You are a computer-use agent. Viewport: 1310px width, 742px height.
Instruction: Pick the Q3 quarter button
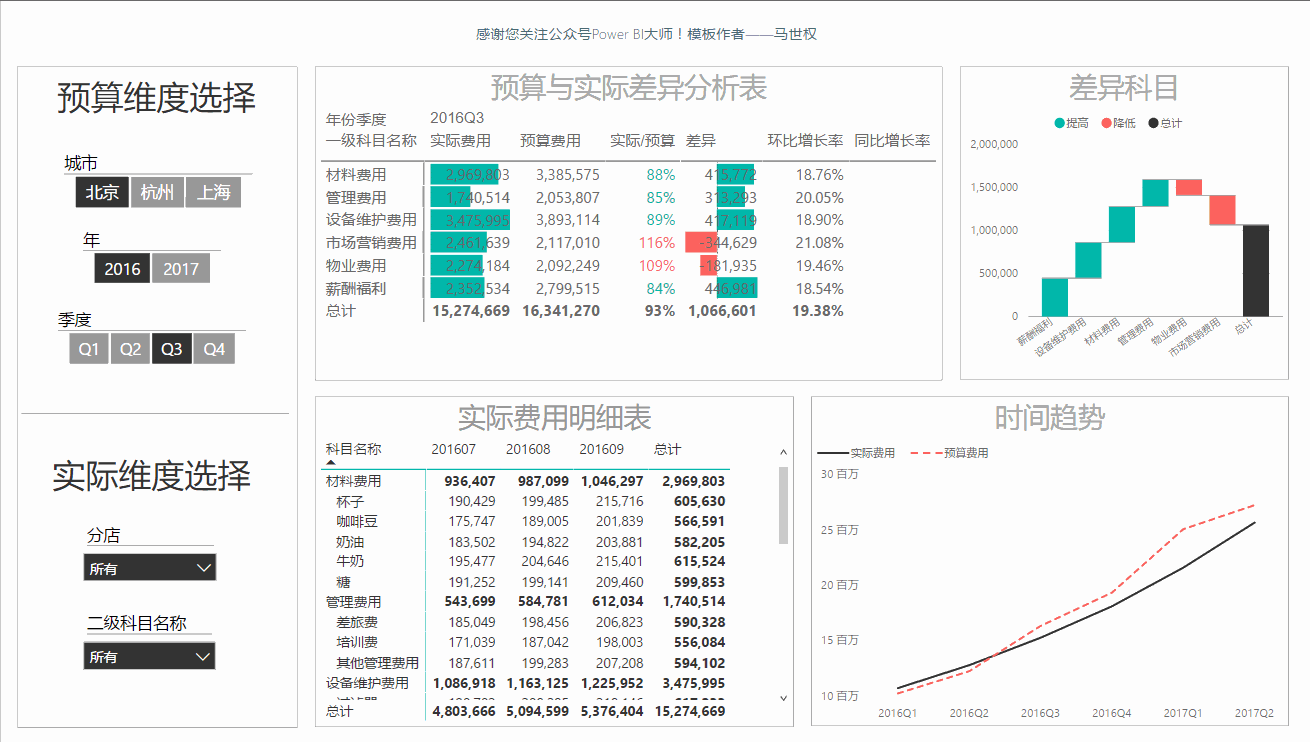(x=172, y=349)
